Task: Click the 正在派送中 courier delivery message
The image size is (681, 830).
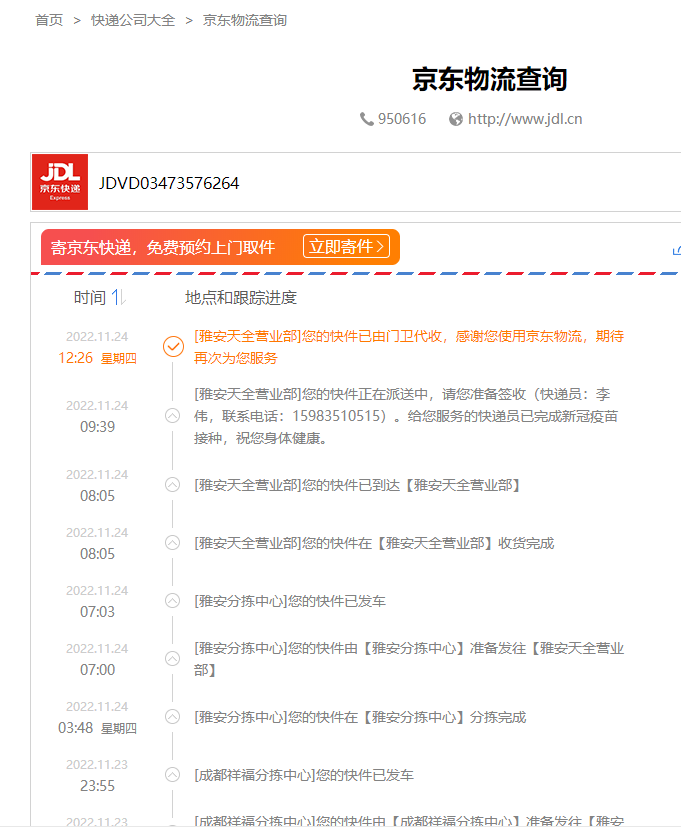Action: (406, 416)
